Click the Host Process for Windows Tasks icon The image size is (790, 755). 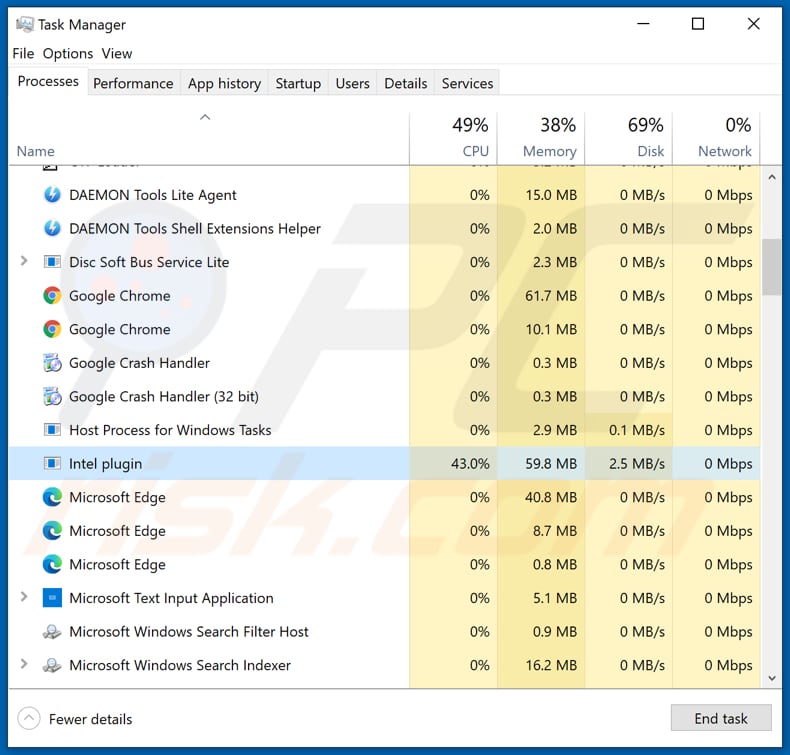coord(52,430)
